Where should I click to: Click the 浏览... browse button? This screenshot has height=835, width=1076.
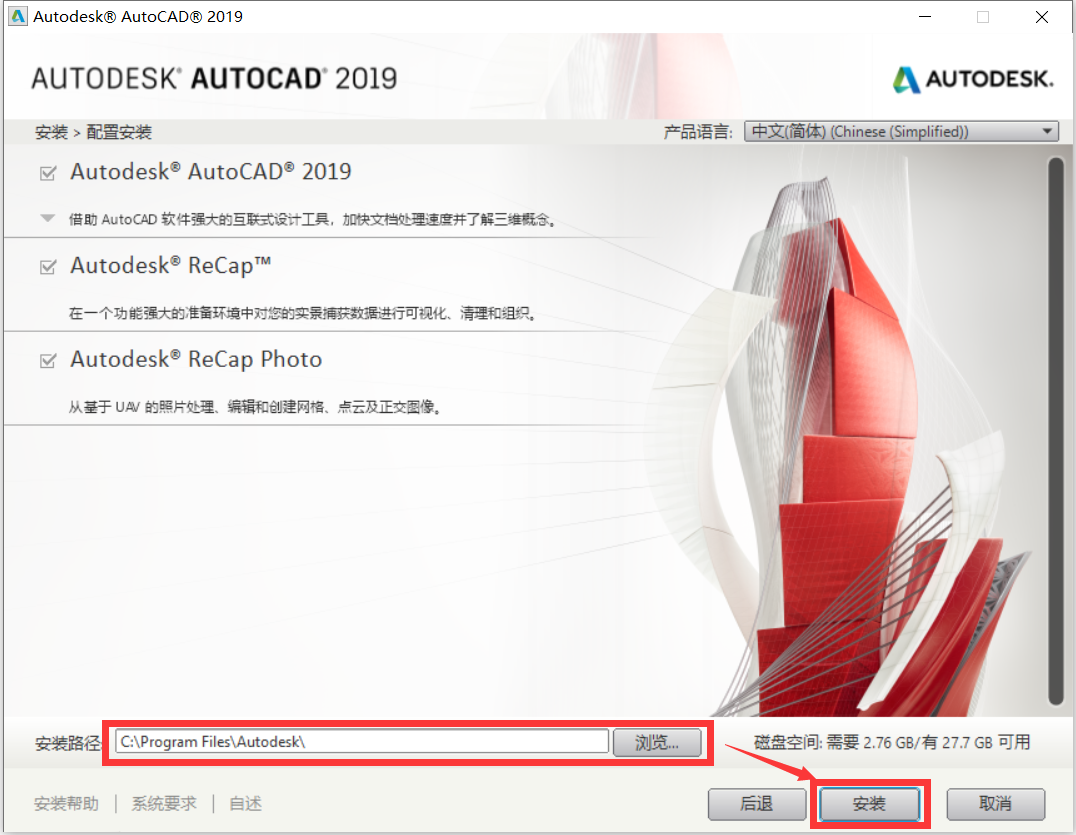[x=657, y=742]
